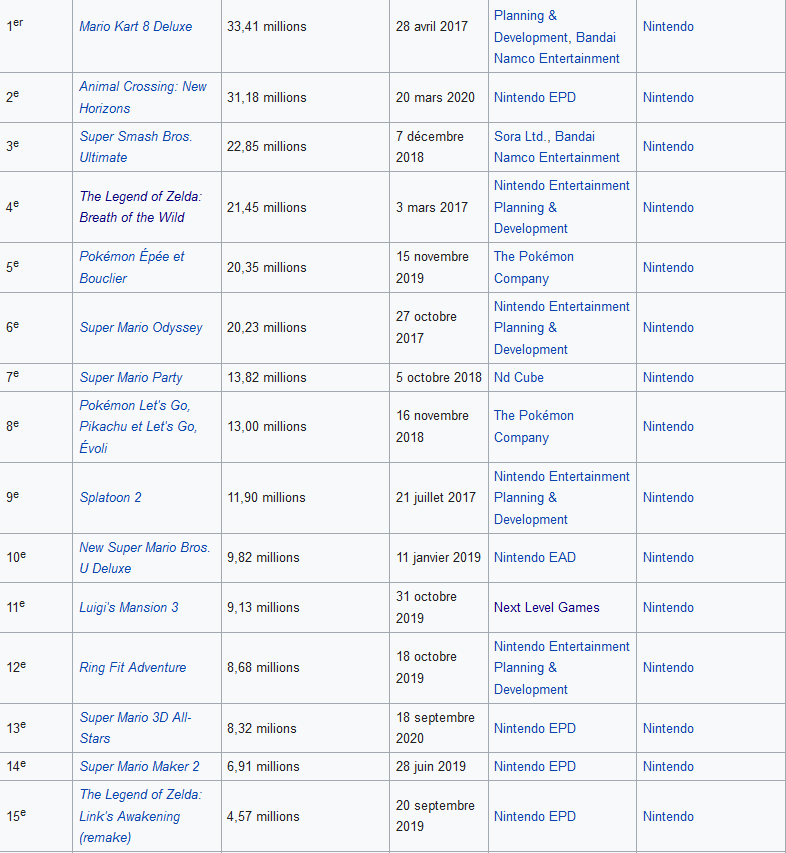
Task: Click the "28 juin 2019" release date
Action: [431, 767]
